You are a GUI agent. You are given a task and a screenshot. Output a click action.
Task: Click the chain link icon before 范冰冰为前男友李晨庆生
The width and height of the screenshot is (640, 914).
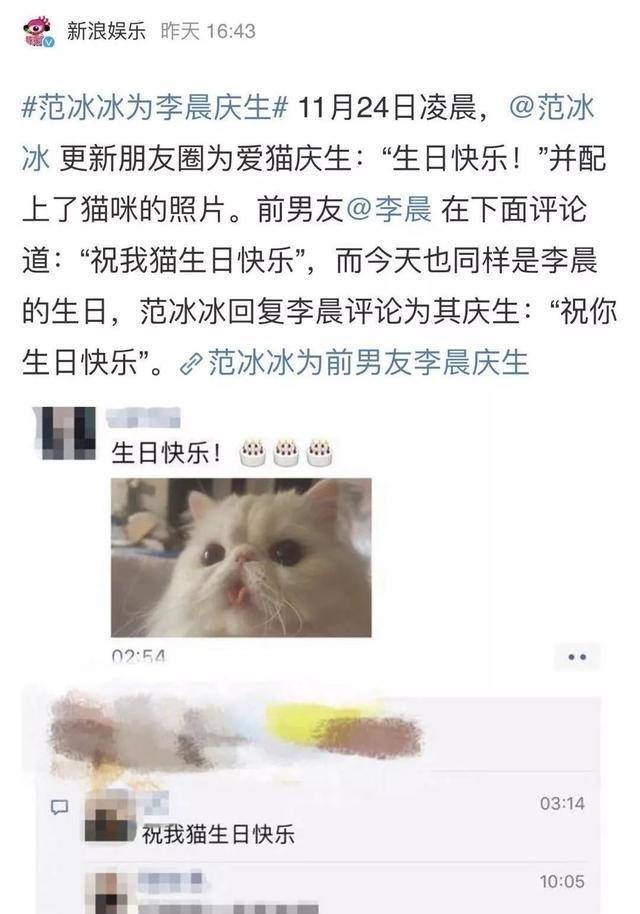click(x=191, y=364)
